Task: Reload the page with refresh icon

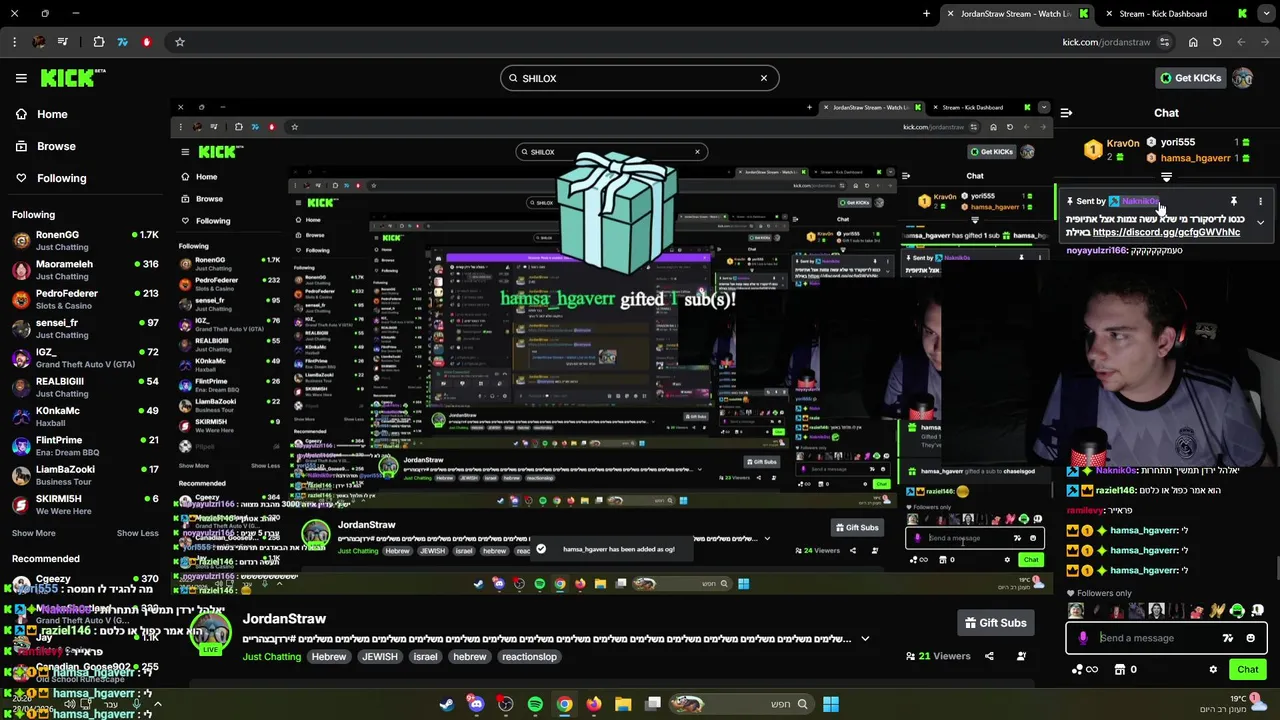Action: tap(1217, 42)
